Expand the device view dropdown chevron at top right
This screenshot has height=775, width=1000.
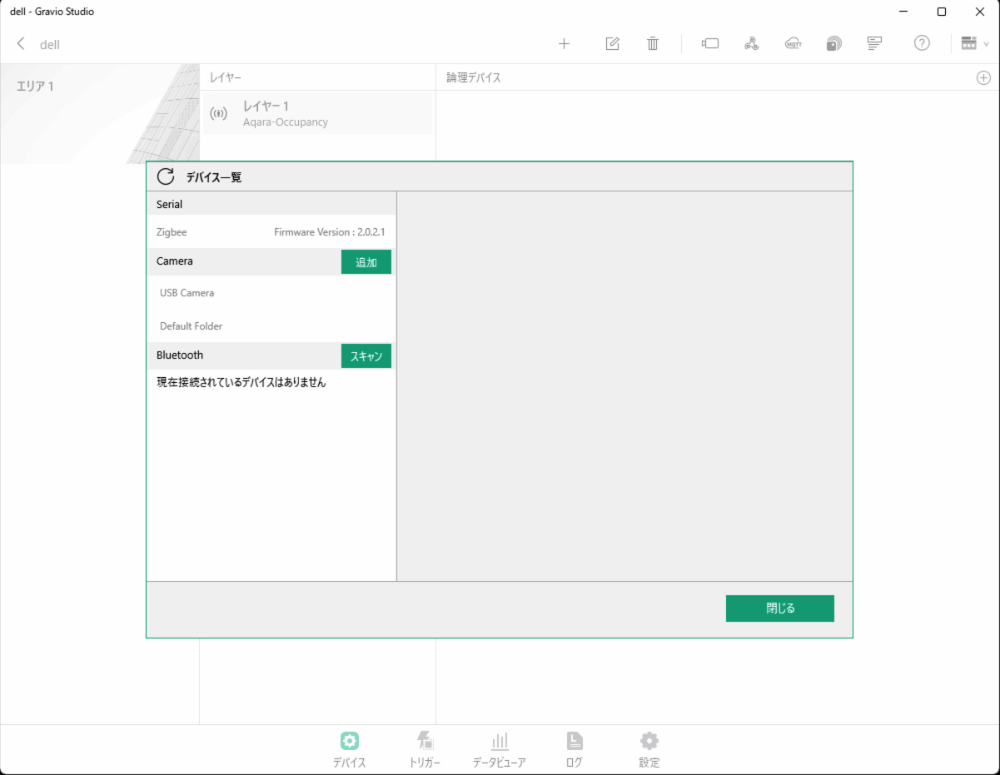[x=988, y=44]
